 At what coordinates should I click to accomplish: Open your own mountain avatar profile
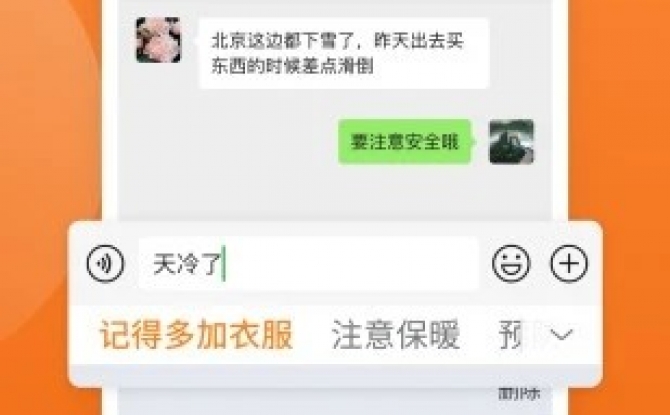(x=511, y=142)
